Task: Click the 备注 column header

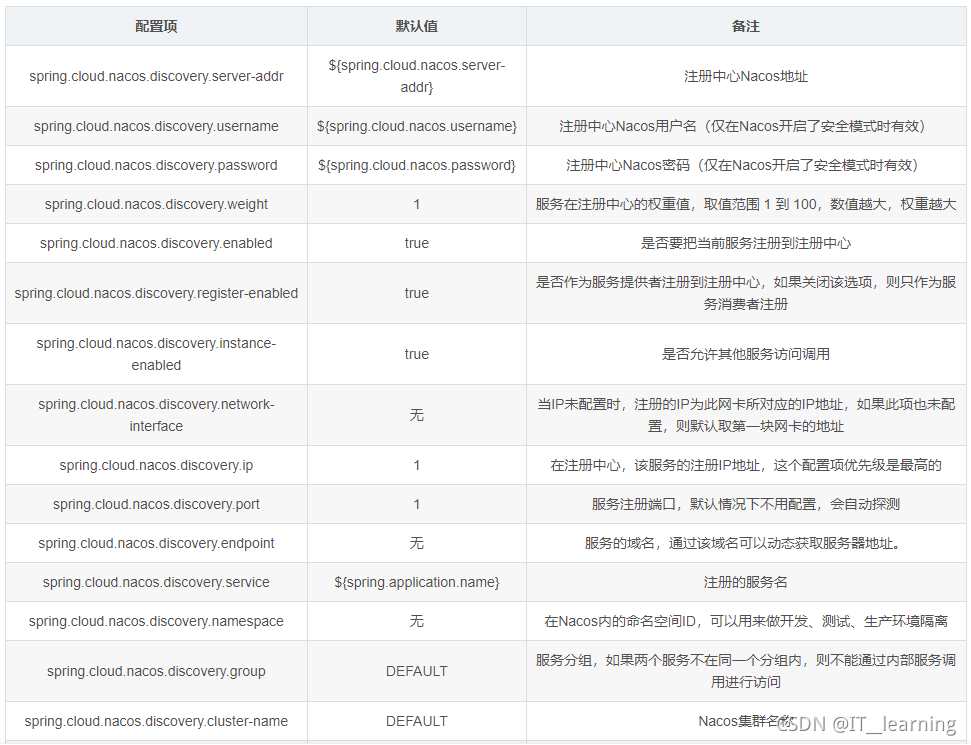Action: 746,26
